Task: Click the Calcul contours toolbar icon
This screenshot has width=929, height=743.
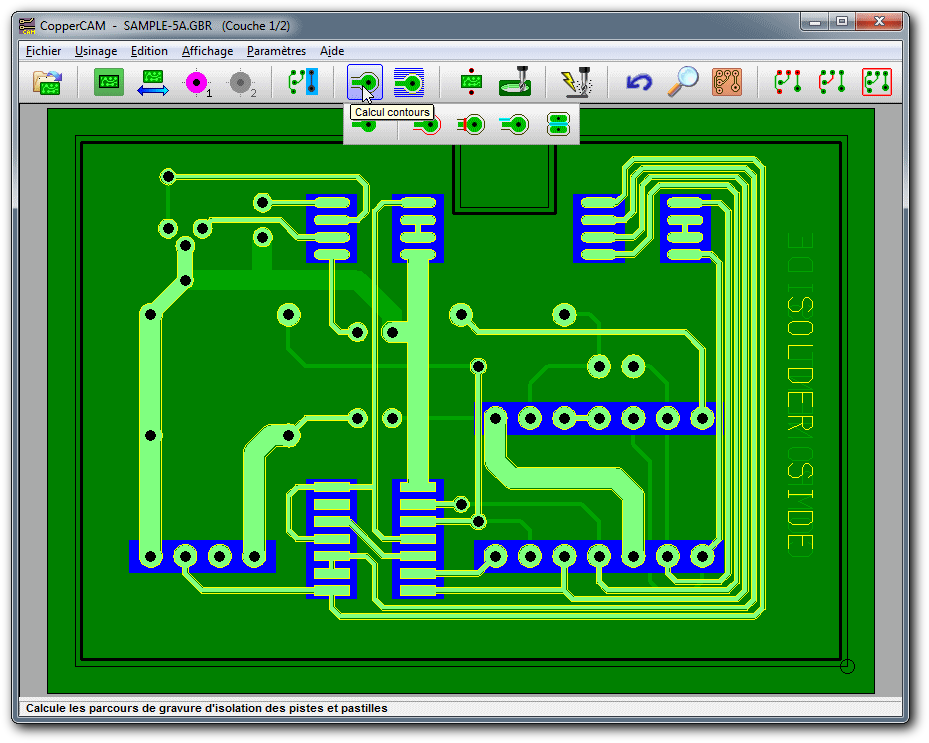Action: tap(364, 82)
